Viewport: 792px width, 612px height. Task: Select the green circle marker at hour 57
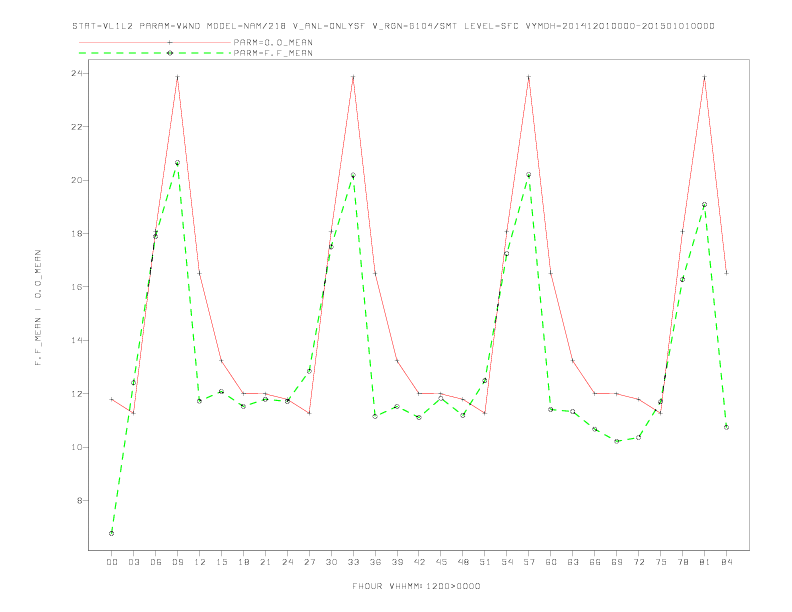(x=529, y=175)
